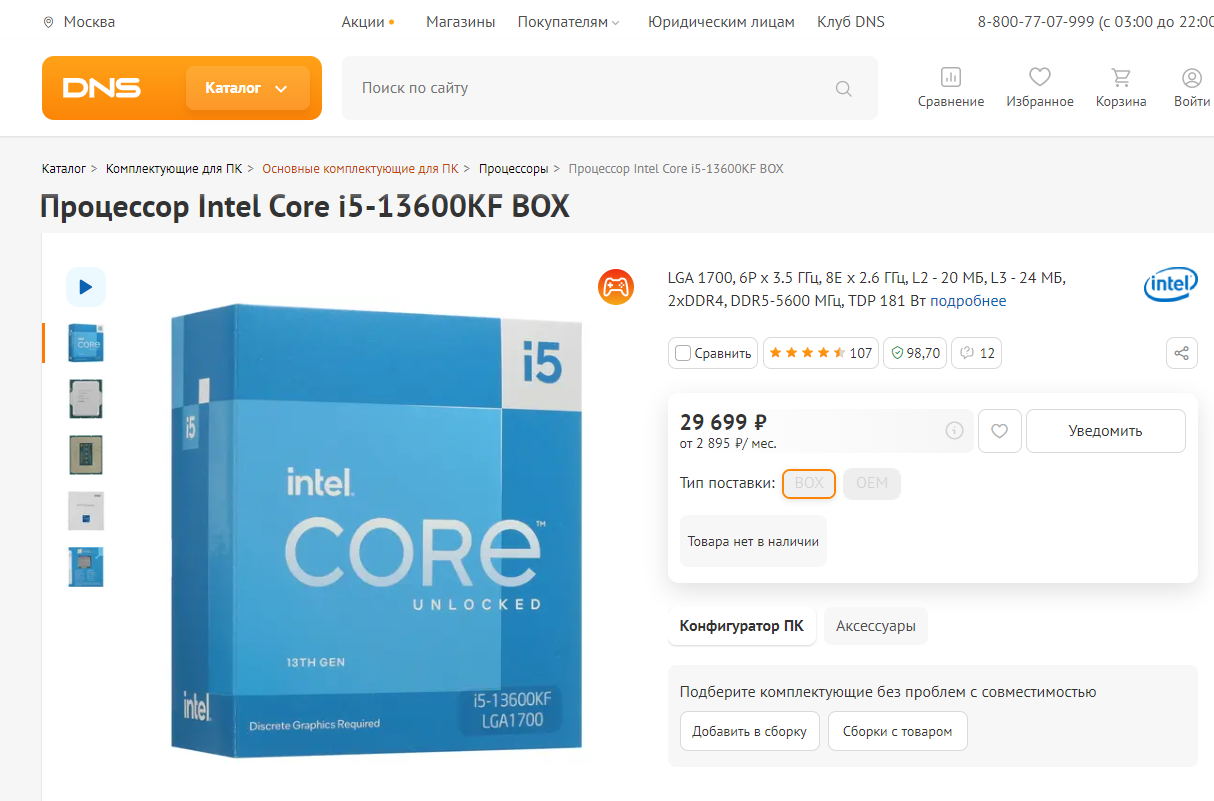Click the search magnifier icon
This screenshot has width=1214, height=801.
pos(844,89)
